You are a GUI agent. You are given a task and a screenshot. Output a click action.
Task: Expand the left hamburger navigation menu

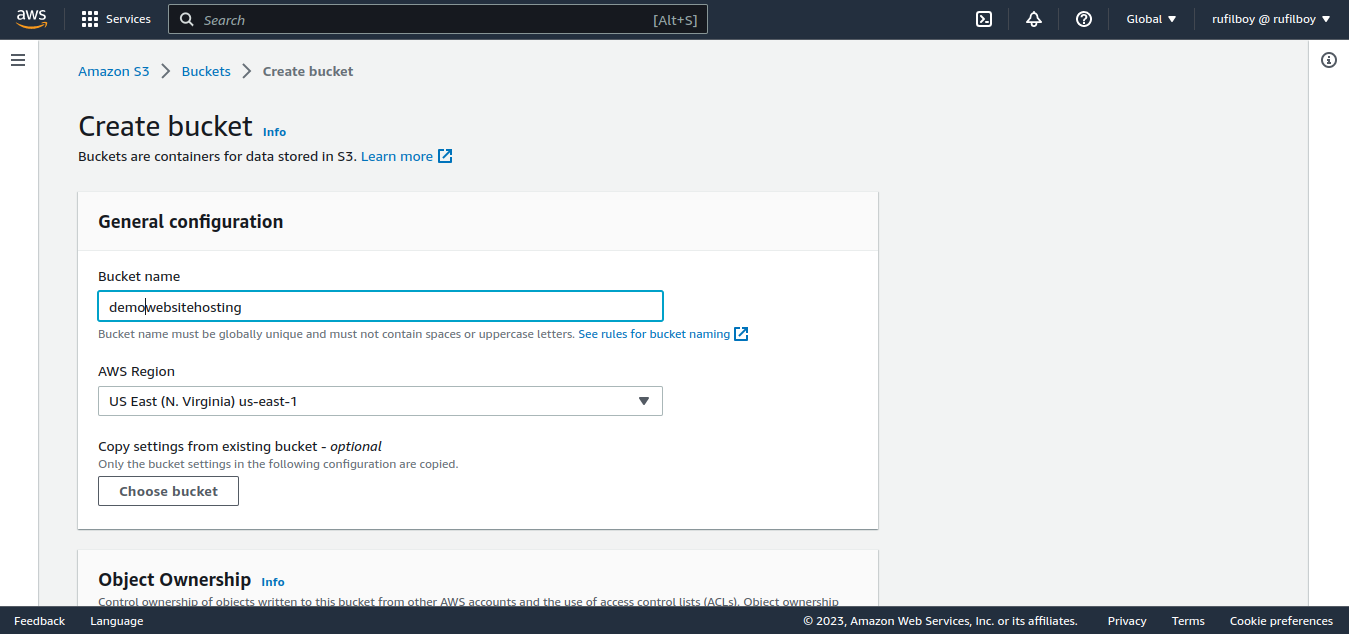(x=18, y=60)
